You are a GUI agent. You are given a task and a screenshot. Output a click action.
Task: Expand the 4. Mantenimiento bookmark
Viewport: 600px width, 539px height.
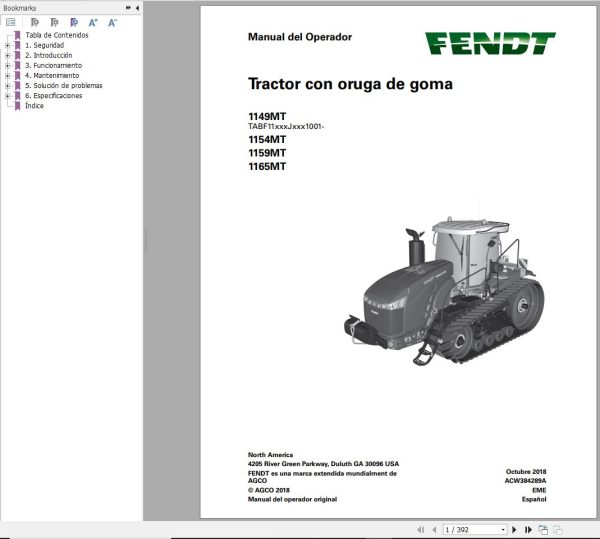[7, 75]
